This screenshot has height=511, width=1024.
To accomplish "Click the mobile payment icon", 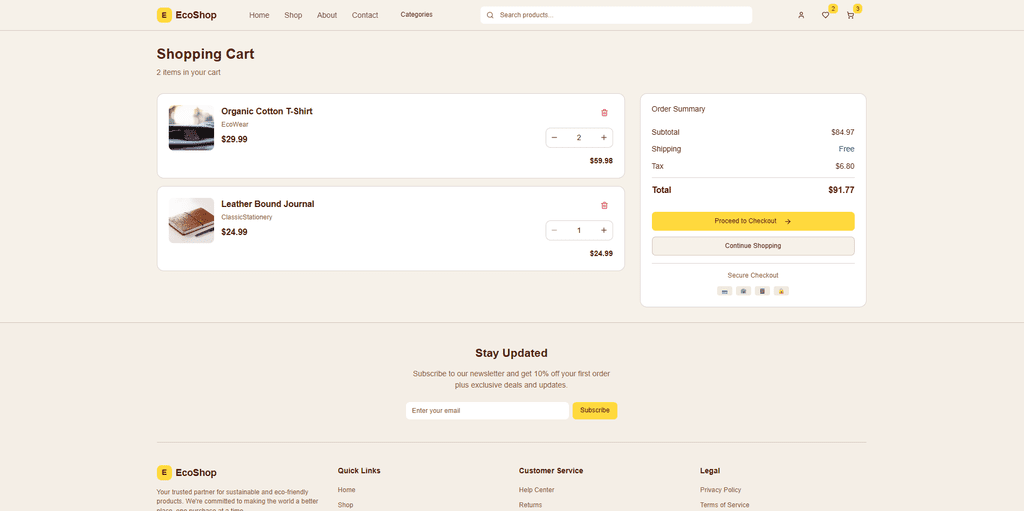I will [762, 291].
